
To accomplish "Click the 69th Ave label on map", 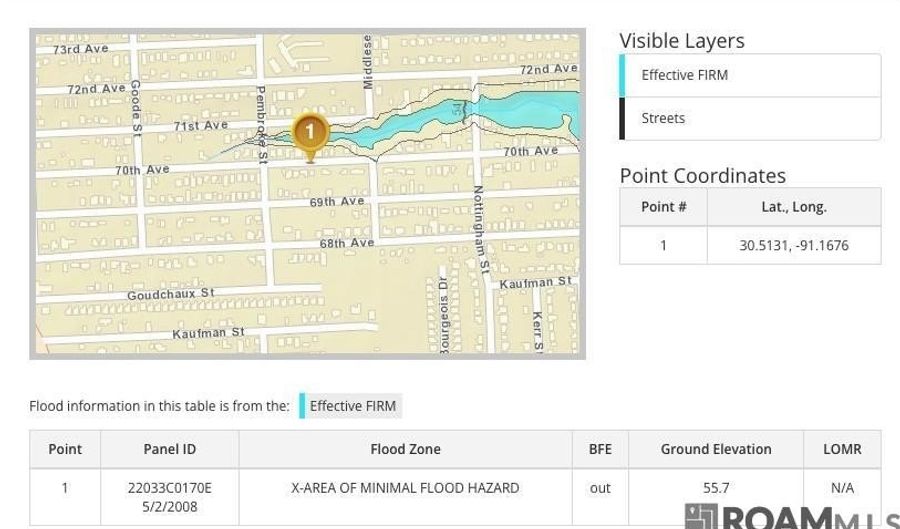I will 337,202.
